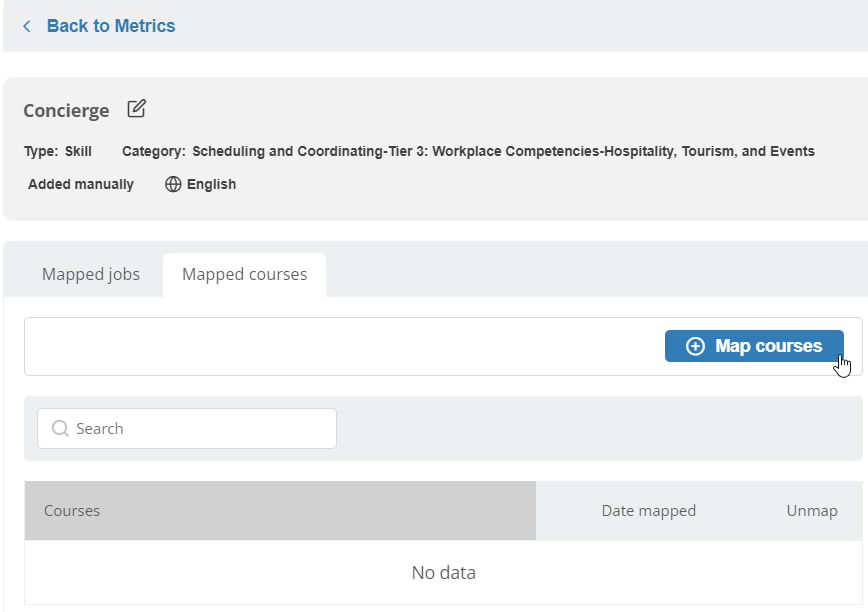Click empty toolbar area left of Map courses

point(340,346)
